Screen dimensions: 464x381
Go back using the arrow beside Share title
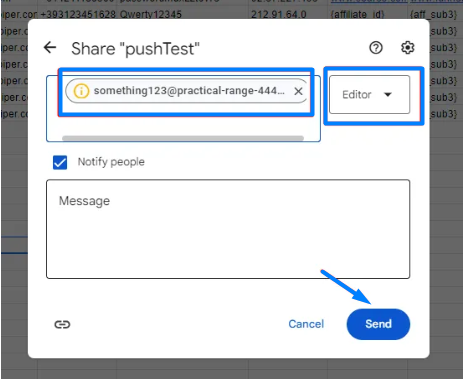pos(50,48)
